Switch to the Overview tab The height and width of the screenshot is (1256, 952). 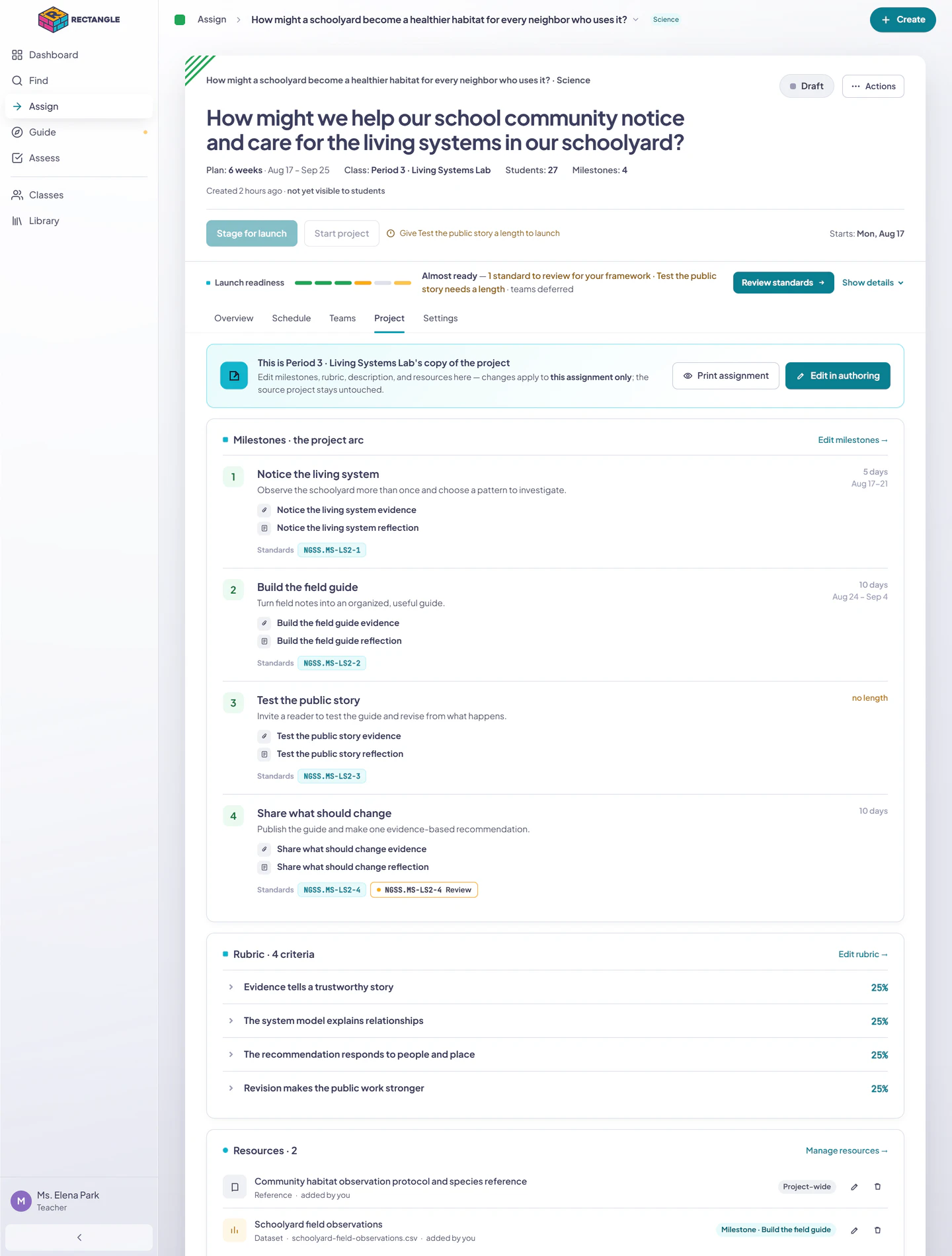234,319
